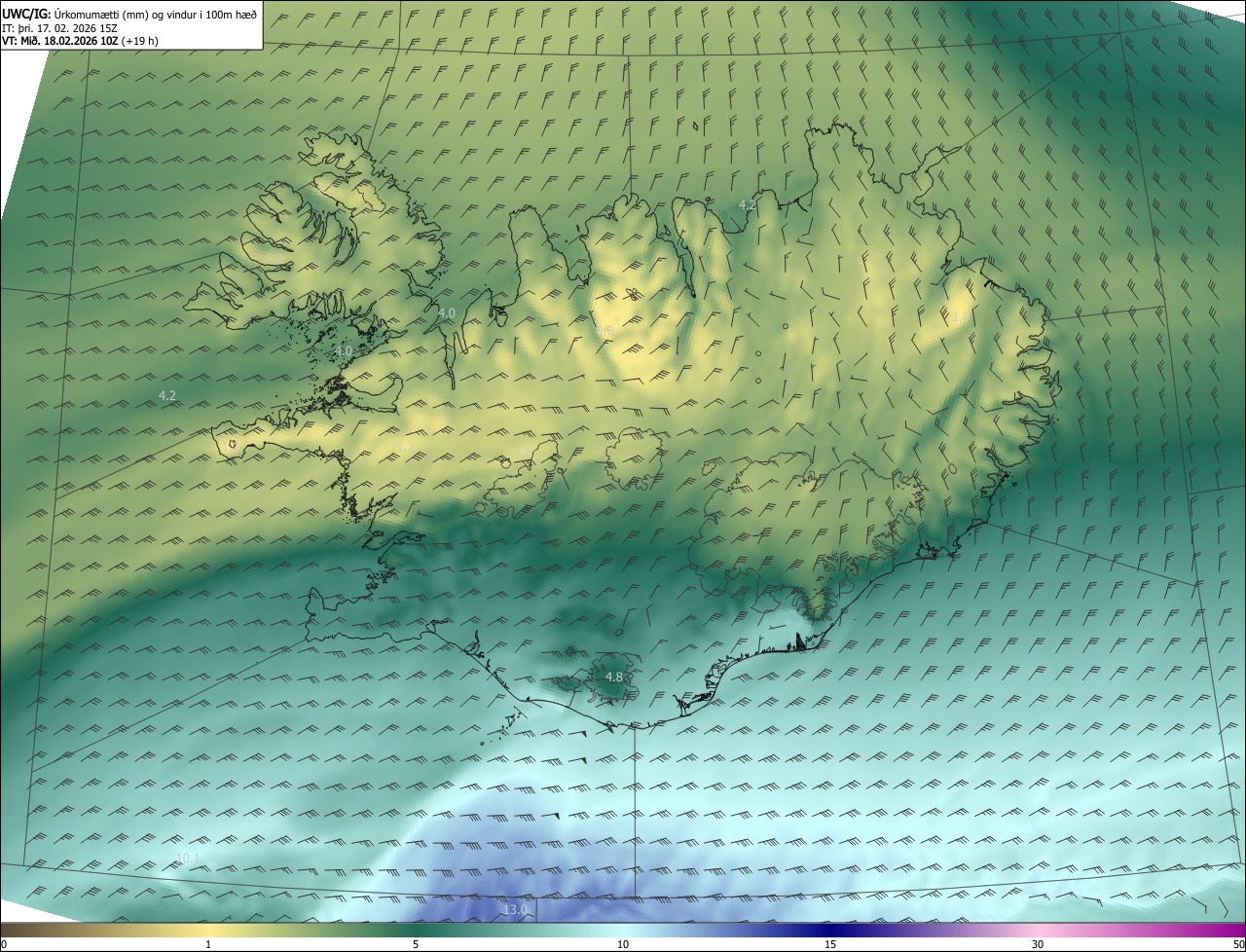Click the colorbar tick label '1'

[x=208, y=944]
